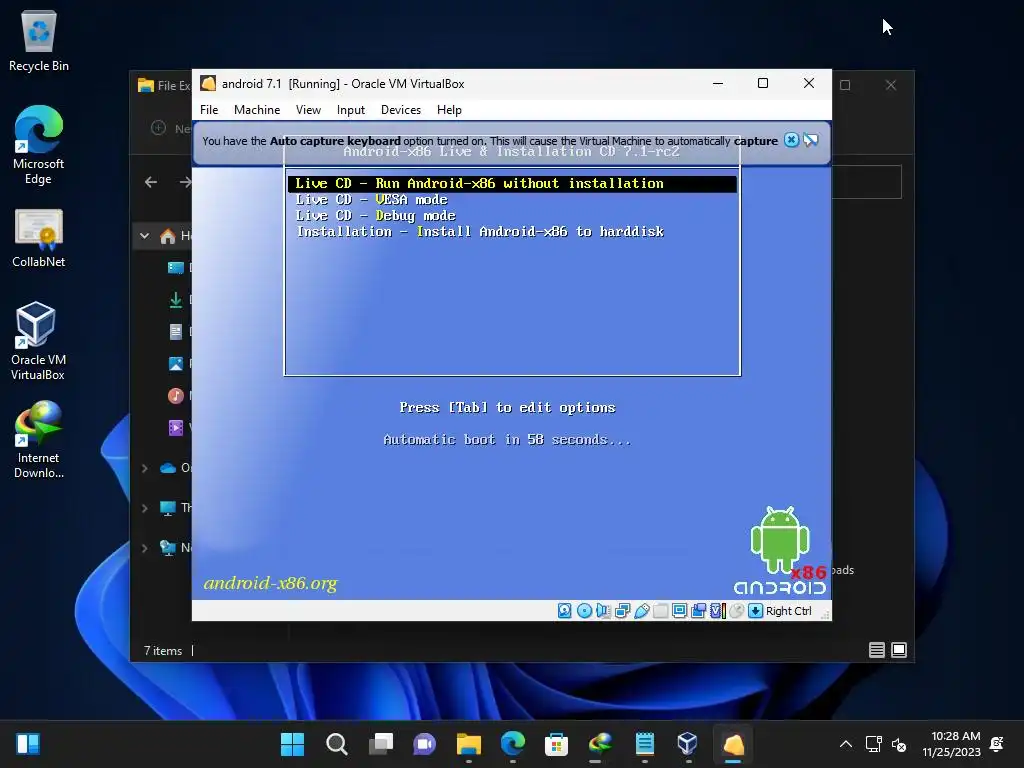Open Desktop folder icon in File Explorer sidebar
The width and height of the screenshot is (1024, 768).
click(x=176, y=267)
